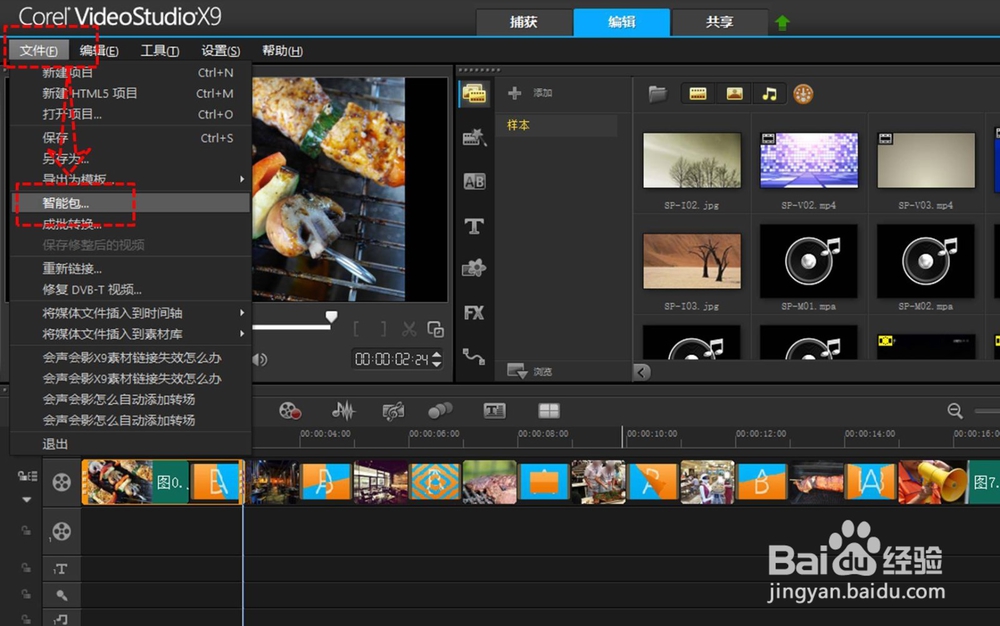
Task: Select audio clip SP-M01.mpa
Action: (809, 261)
